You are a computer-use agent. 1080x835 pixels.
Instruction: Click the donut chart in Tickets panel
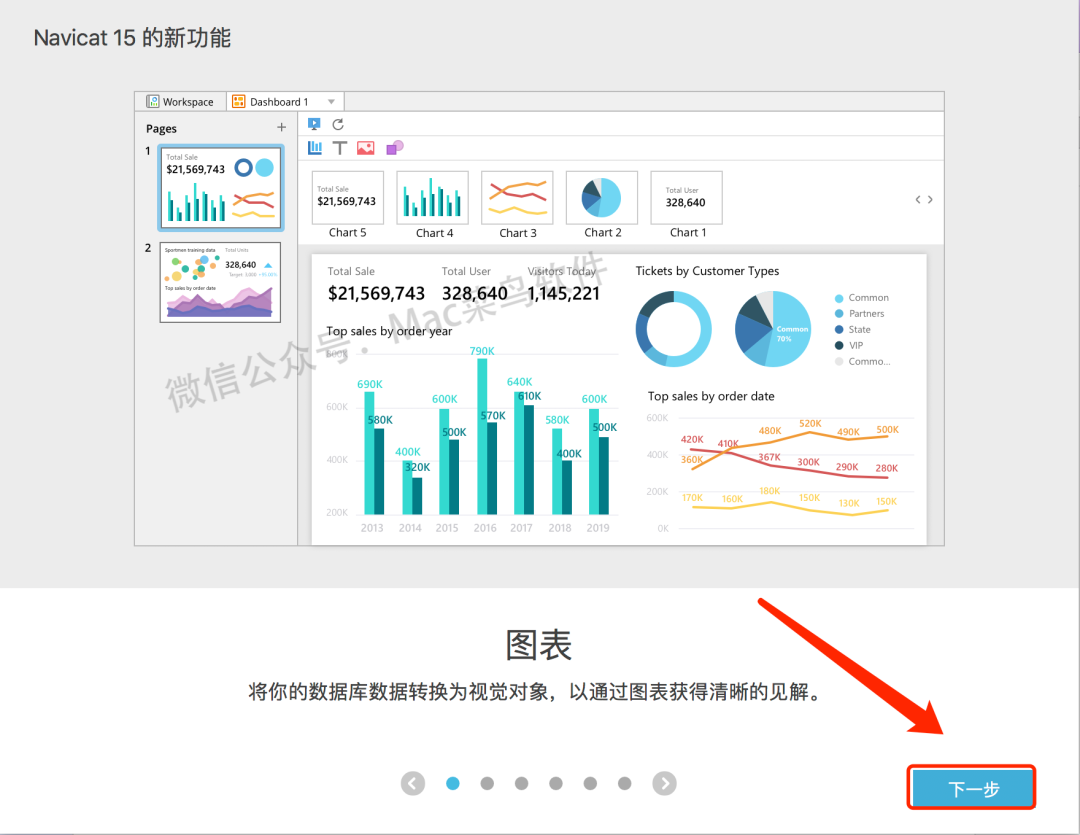[x=673, y=329]
